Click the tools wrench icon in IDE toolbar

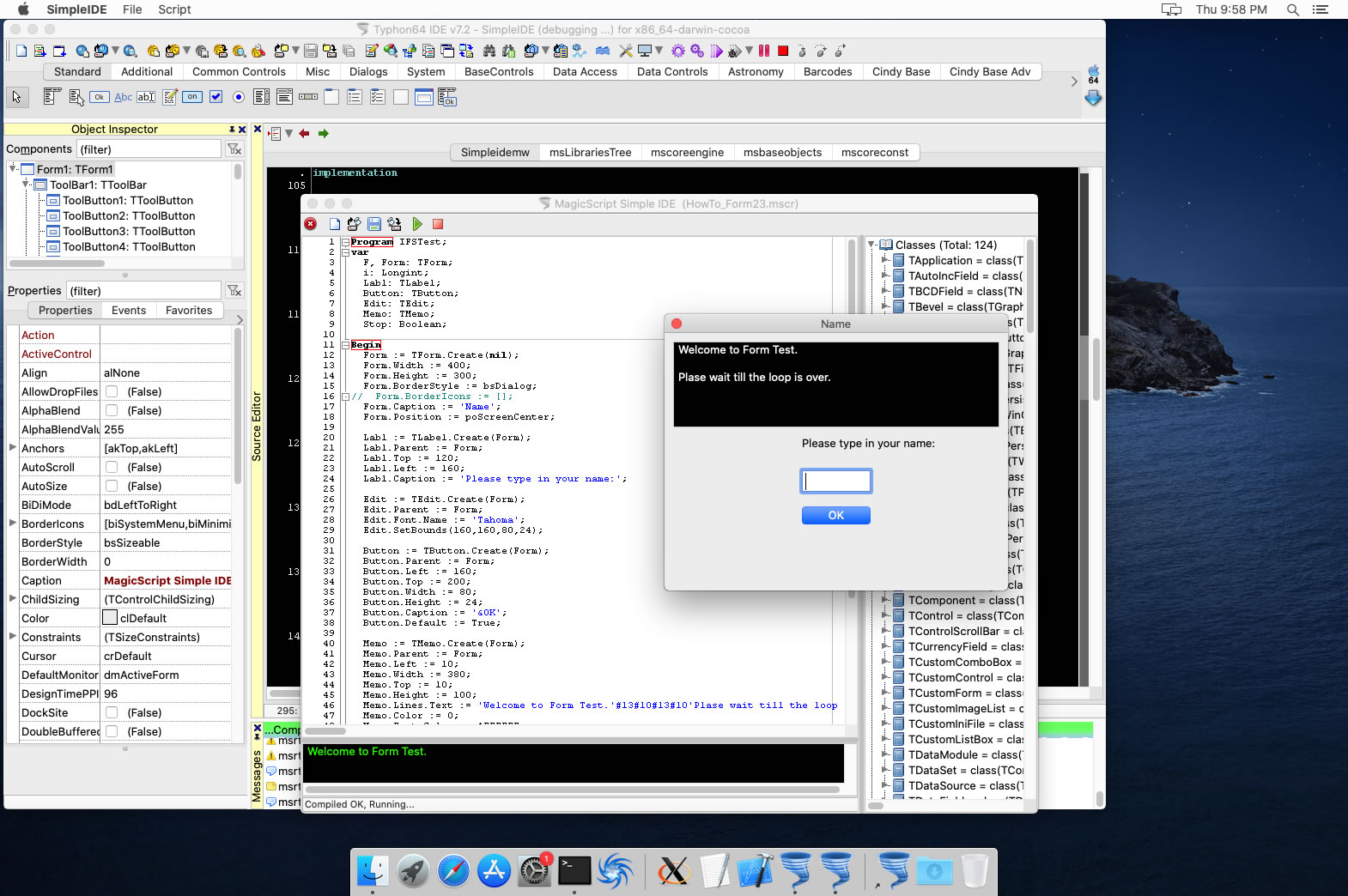coord(626,51)
